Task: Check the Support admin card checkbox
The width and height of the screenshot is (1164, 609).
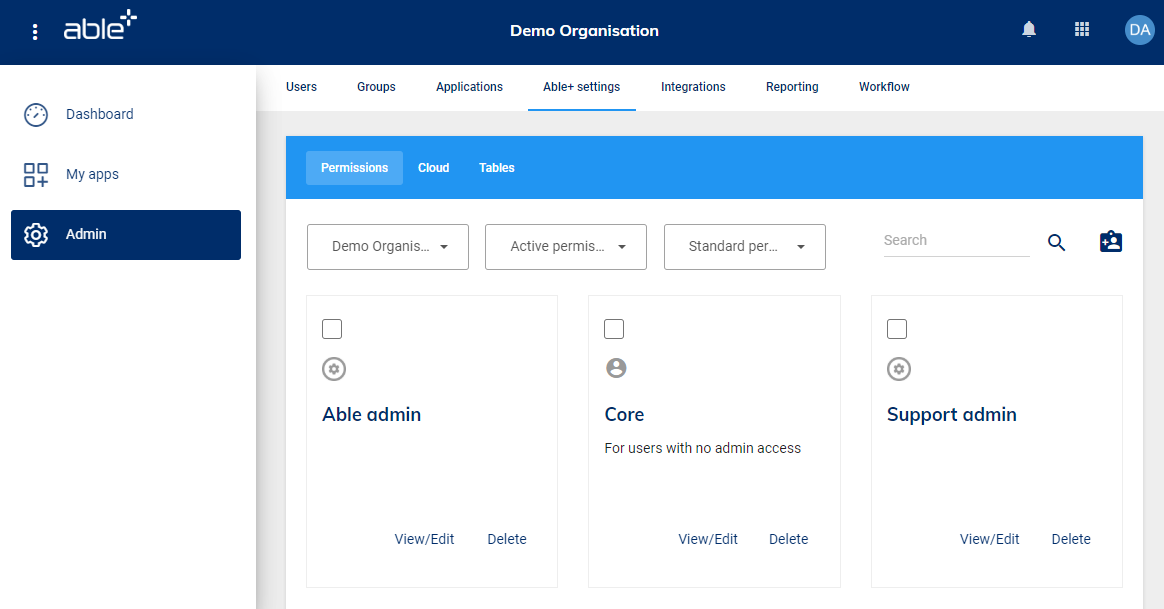Action: (897, 329)
